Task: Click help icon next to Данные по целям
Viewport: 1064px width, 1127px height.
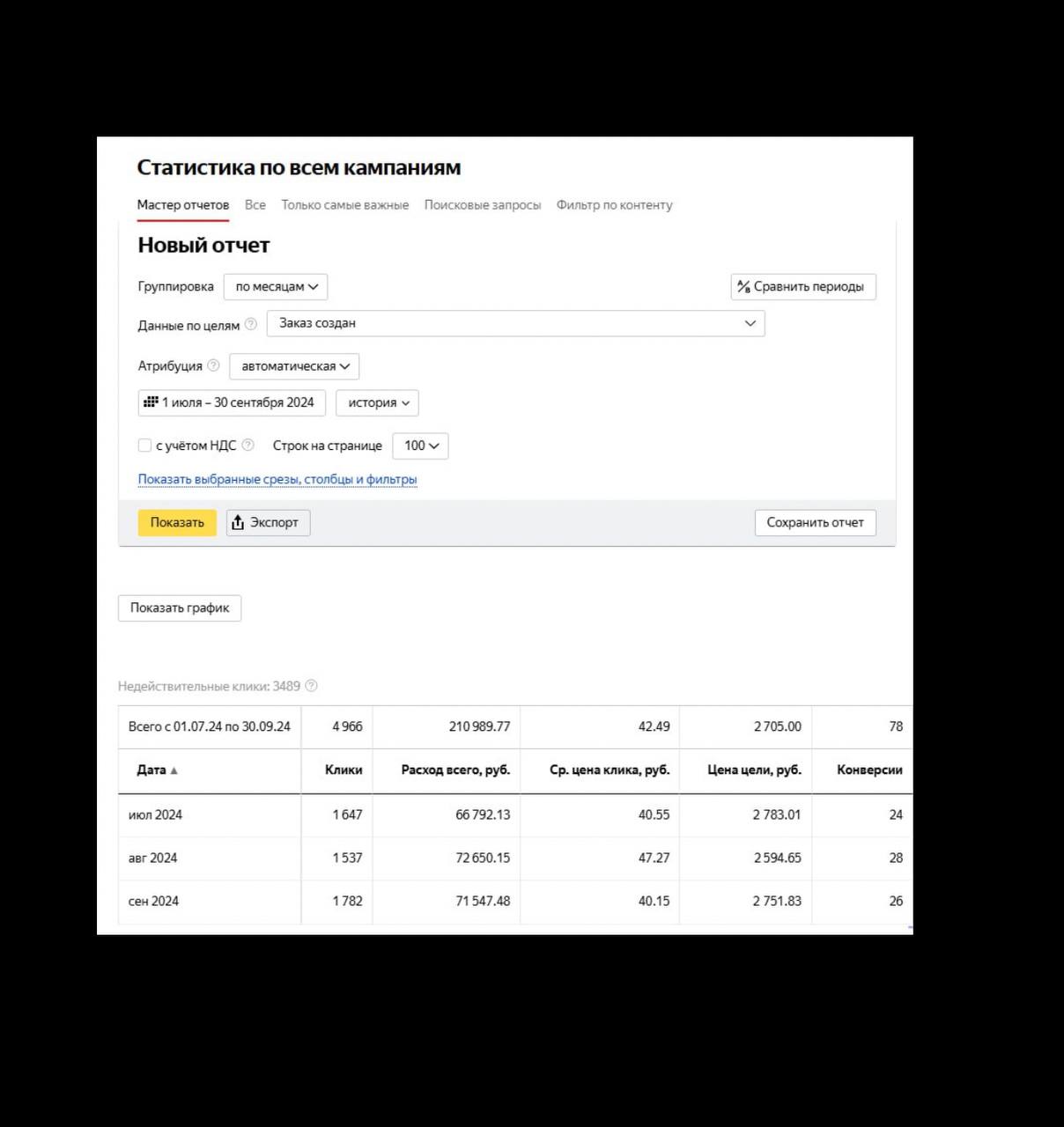Action: click(251, 324)
